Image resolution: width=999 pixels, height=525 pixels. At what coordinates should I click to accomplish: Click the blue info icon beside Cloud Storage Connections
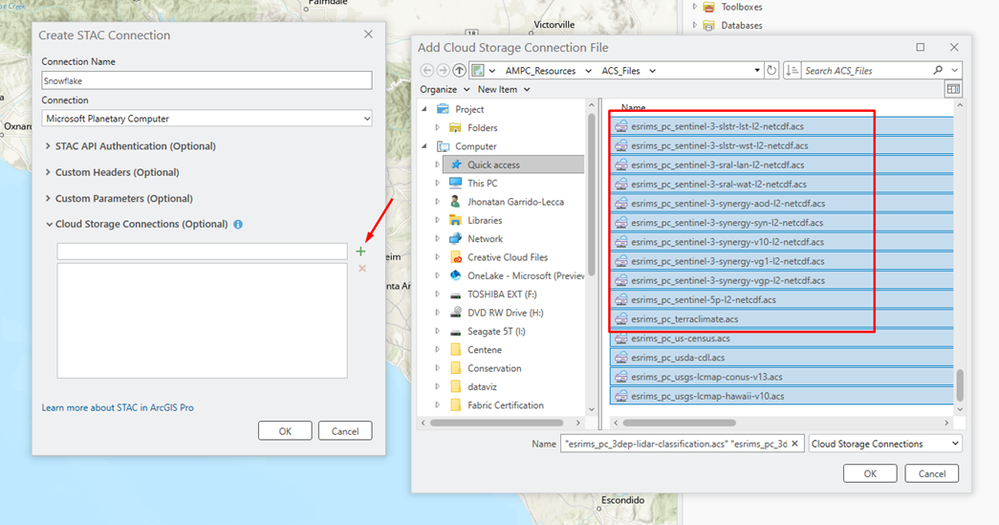238,224
